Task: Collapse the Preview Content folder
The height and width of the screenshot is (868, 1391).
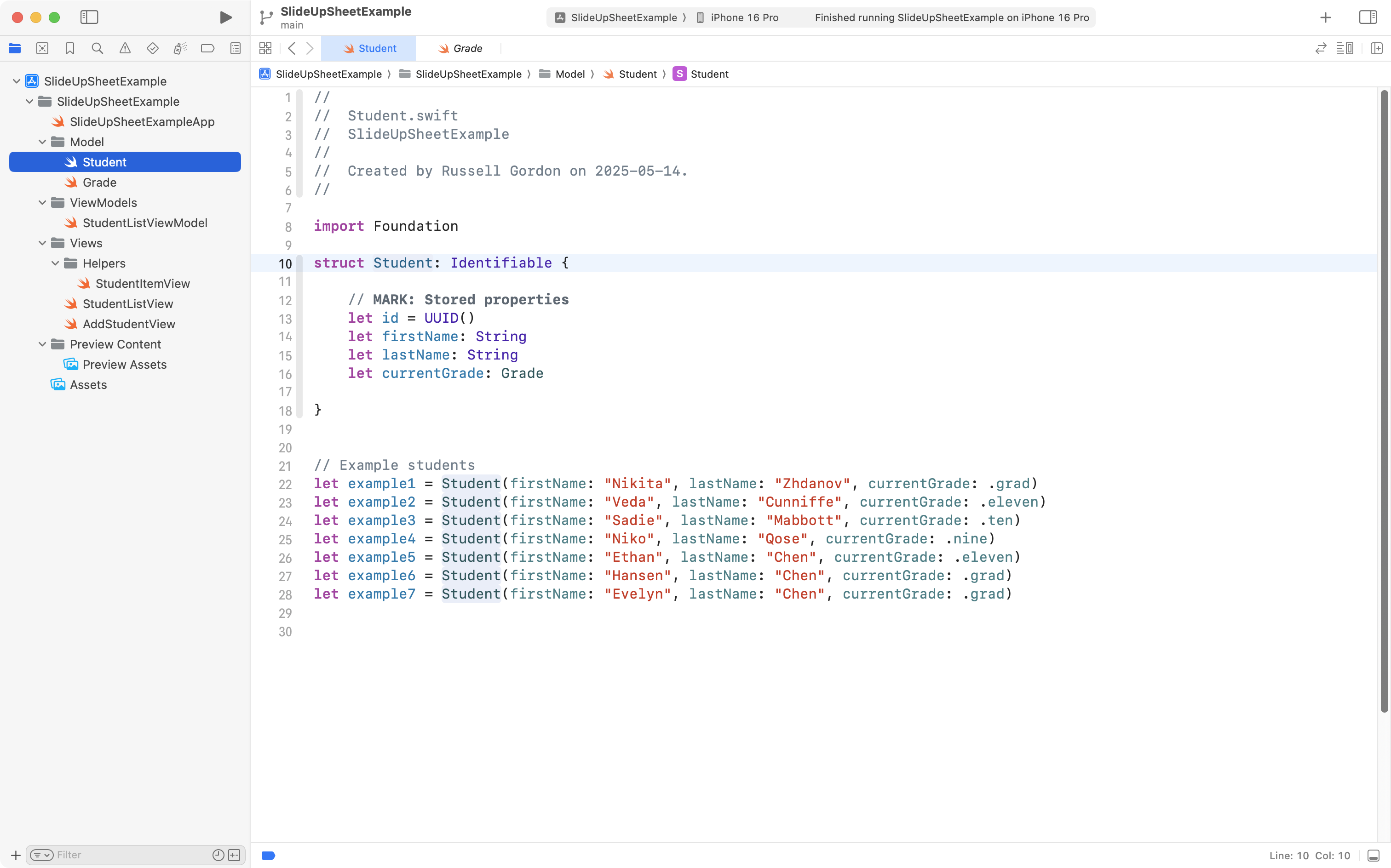Action: (42, 344)
